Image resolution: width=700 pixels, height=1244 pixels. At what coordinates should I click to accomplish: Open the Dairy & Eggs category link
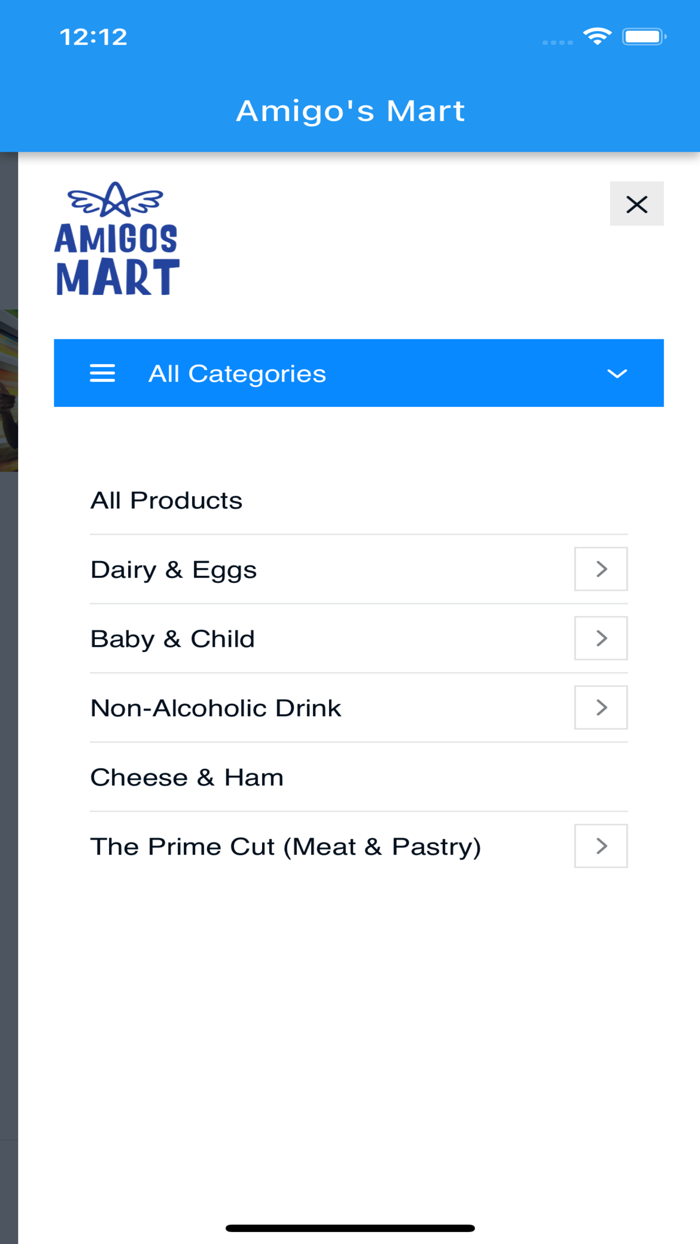pyautogui.click(x=173, y=569)
